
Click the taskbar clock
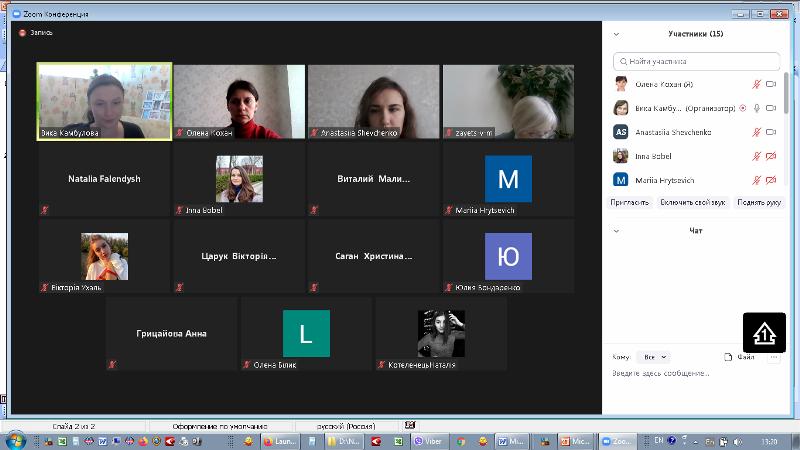point(769,441)
